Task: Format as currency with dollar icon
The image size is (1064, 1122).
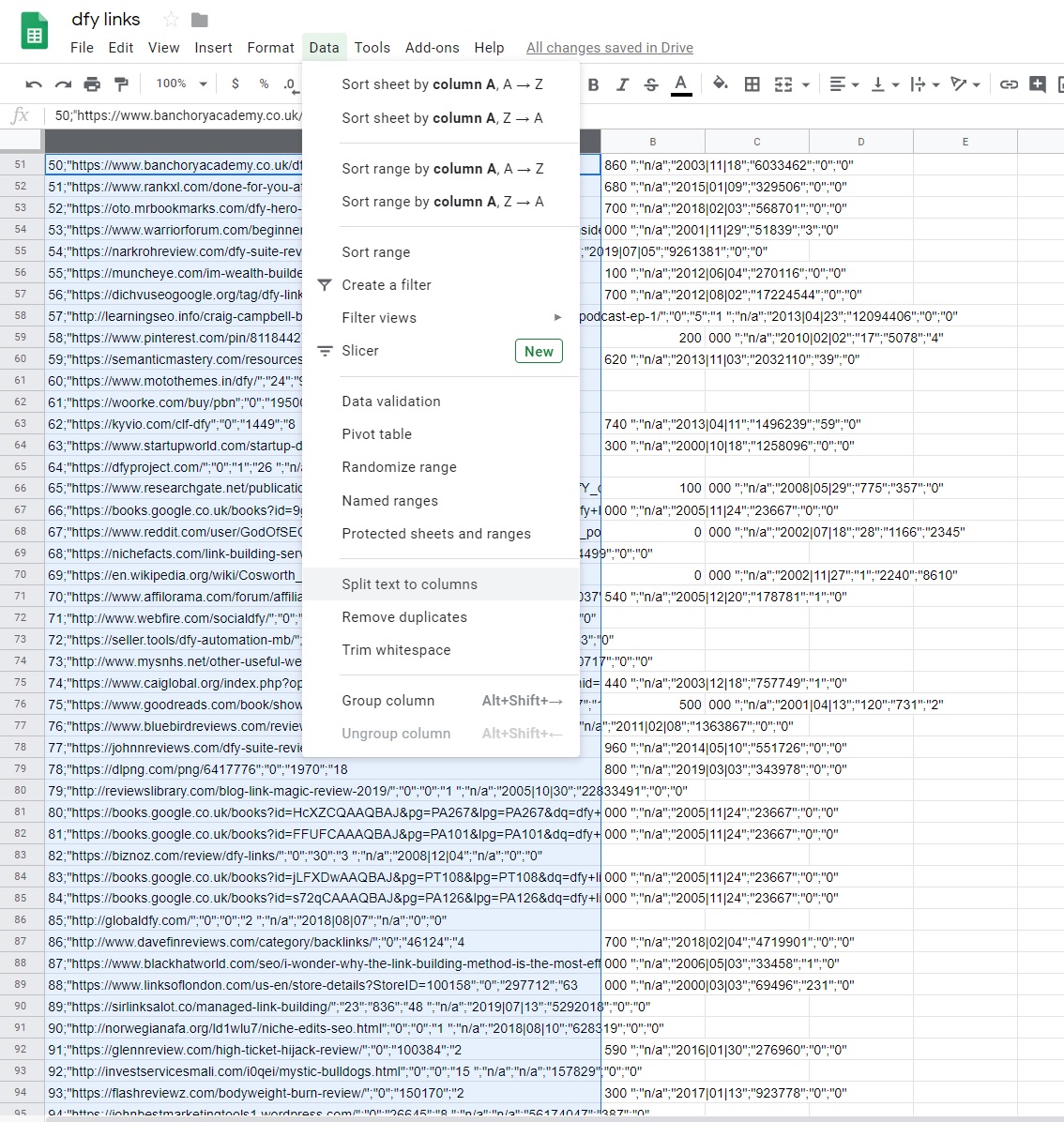Action: pos(236,83)
